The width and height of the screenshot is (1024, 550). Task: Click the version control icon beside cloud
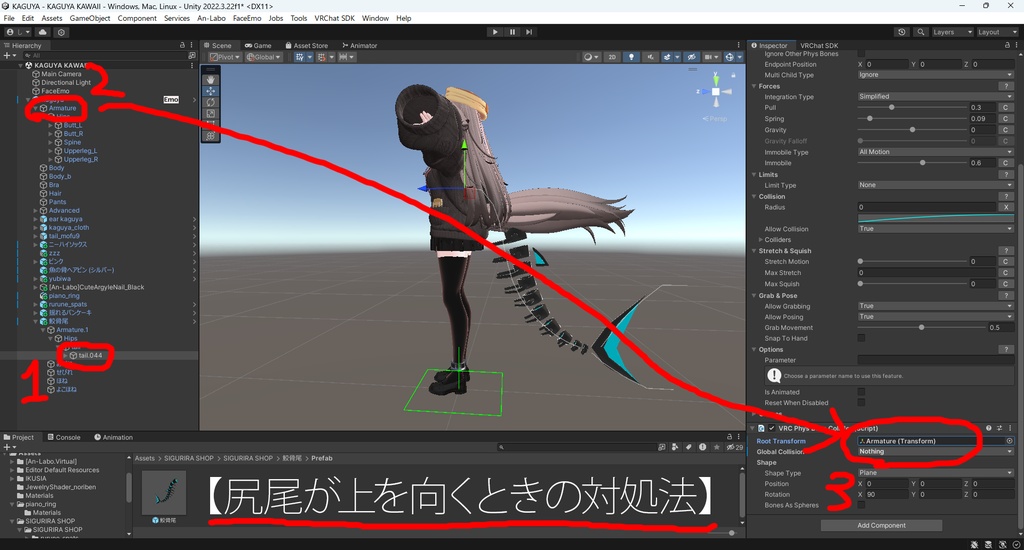(x=61, y=32)
